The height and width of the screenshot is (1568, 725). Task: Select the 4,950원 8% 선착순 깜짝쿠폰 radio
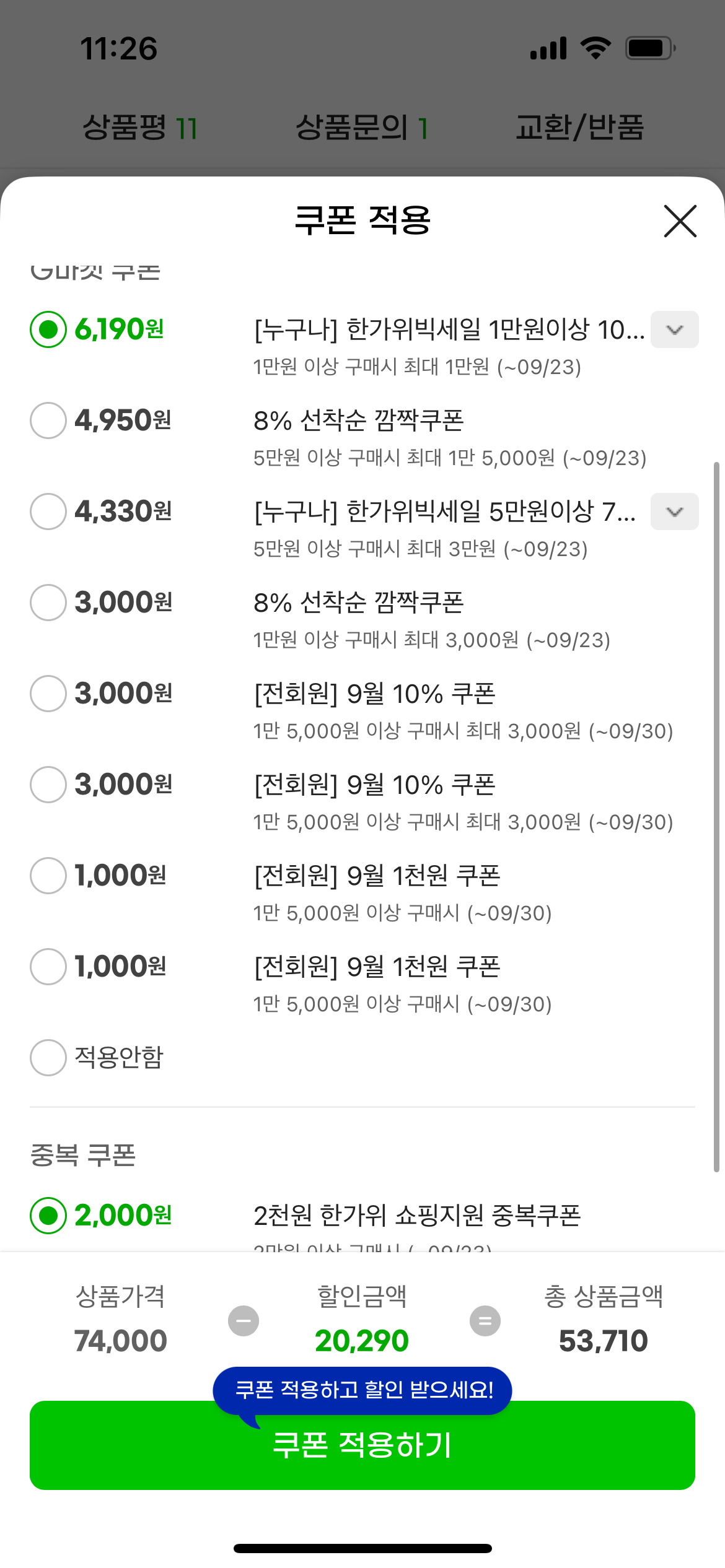(48, 420)
